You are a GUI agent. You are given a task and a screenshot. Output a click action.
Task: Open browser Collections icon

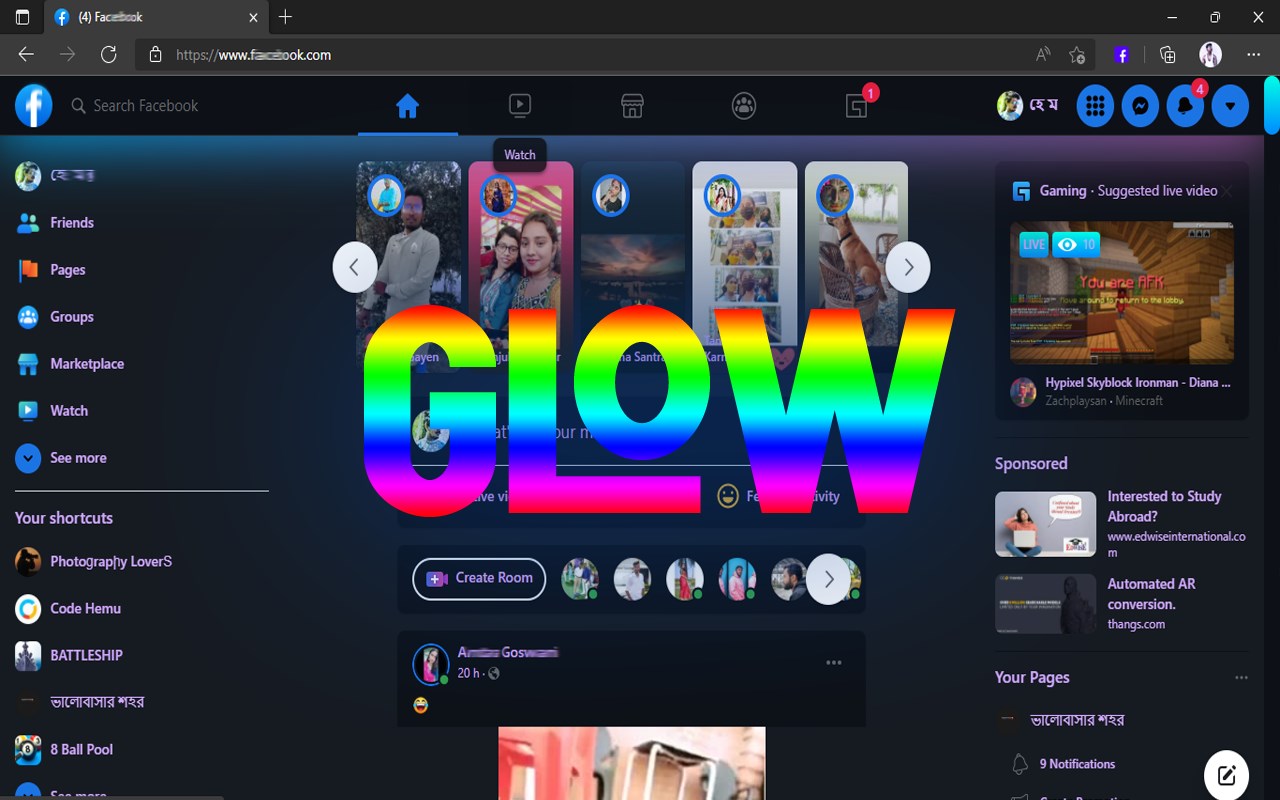[1167, 55]
